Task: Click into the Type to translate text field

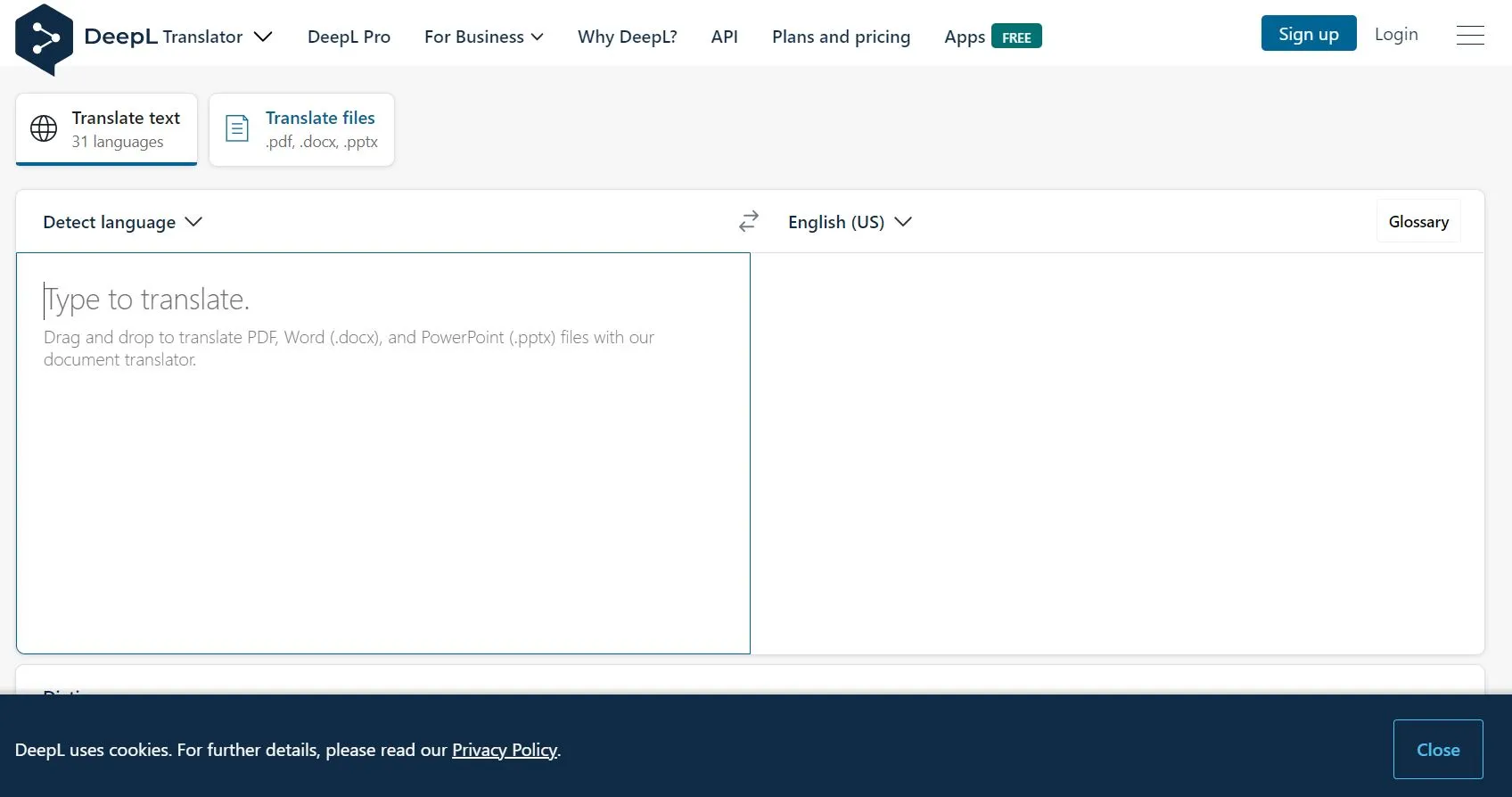Action: [x=383, y=453]
